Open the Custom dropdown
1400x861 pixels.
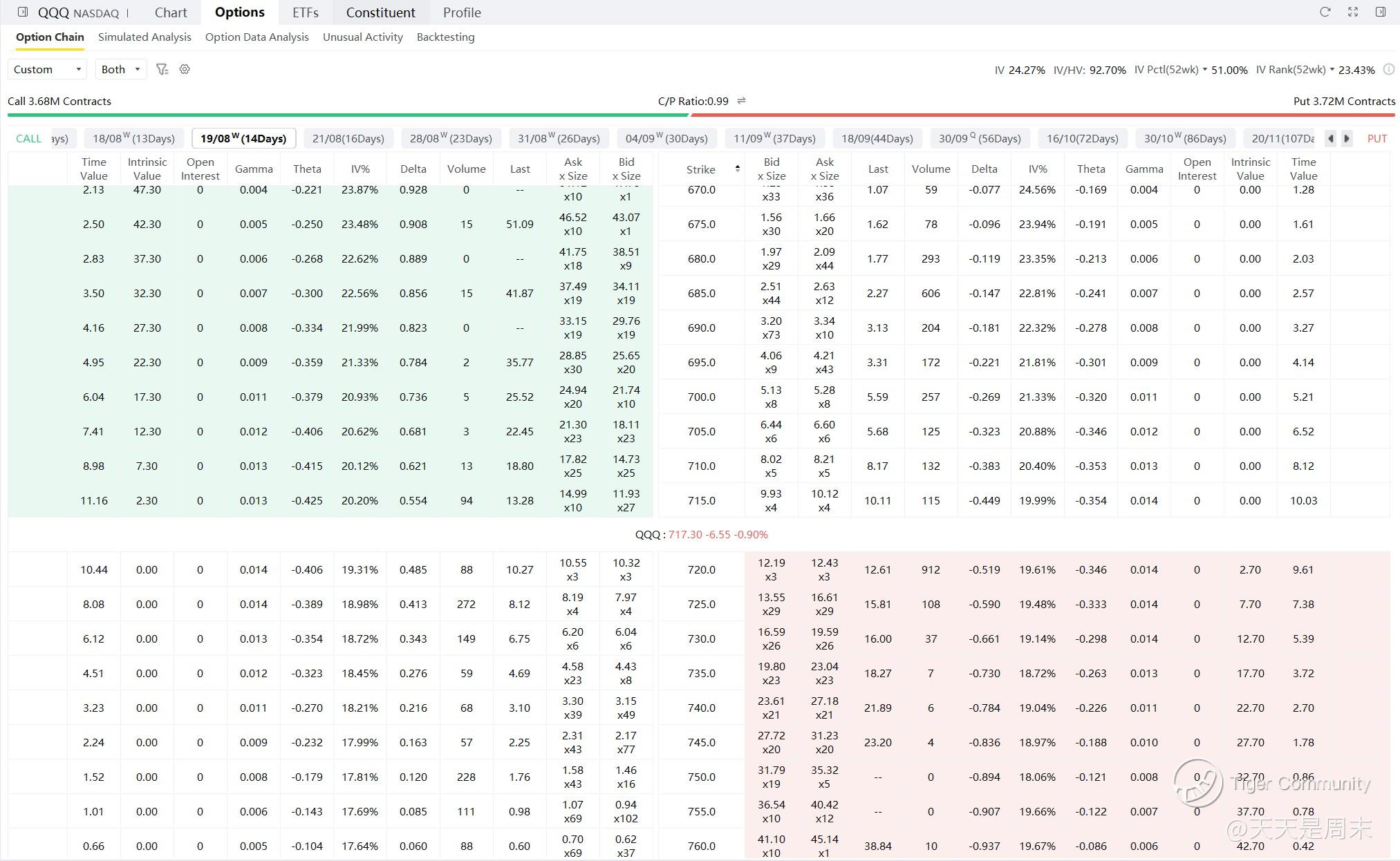click(x=47, y=69)
